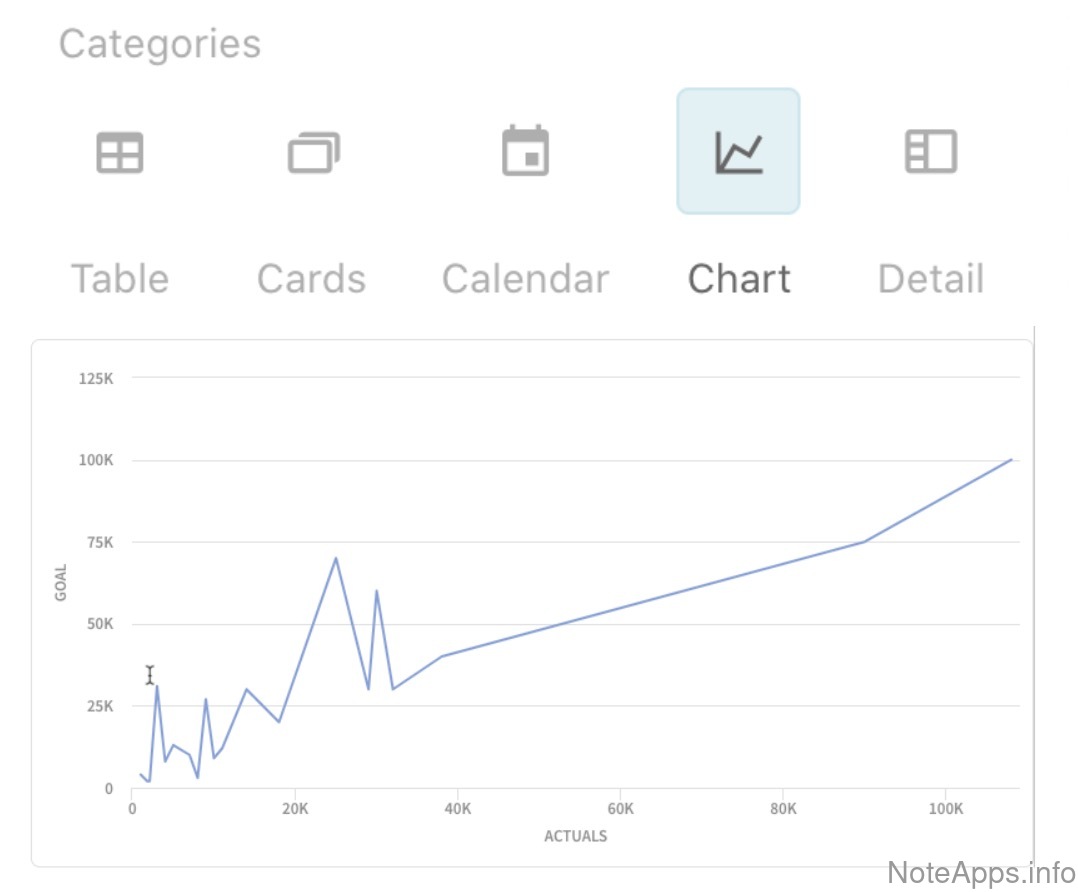This screenshot has height=892, width=1078.
Task: Click the line's final point at 100K goal
Action: 1011,460
